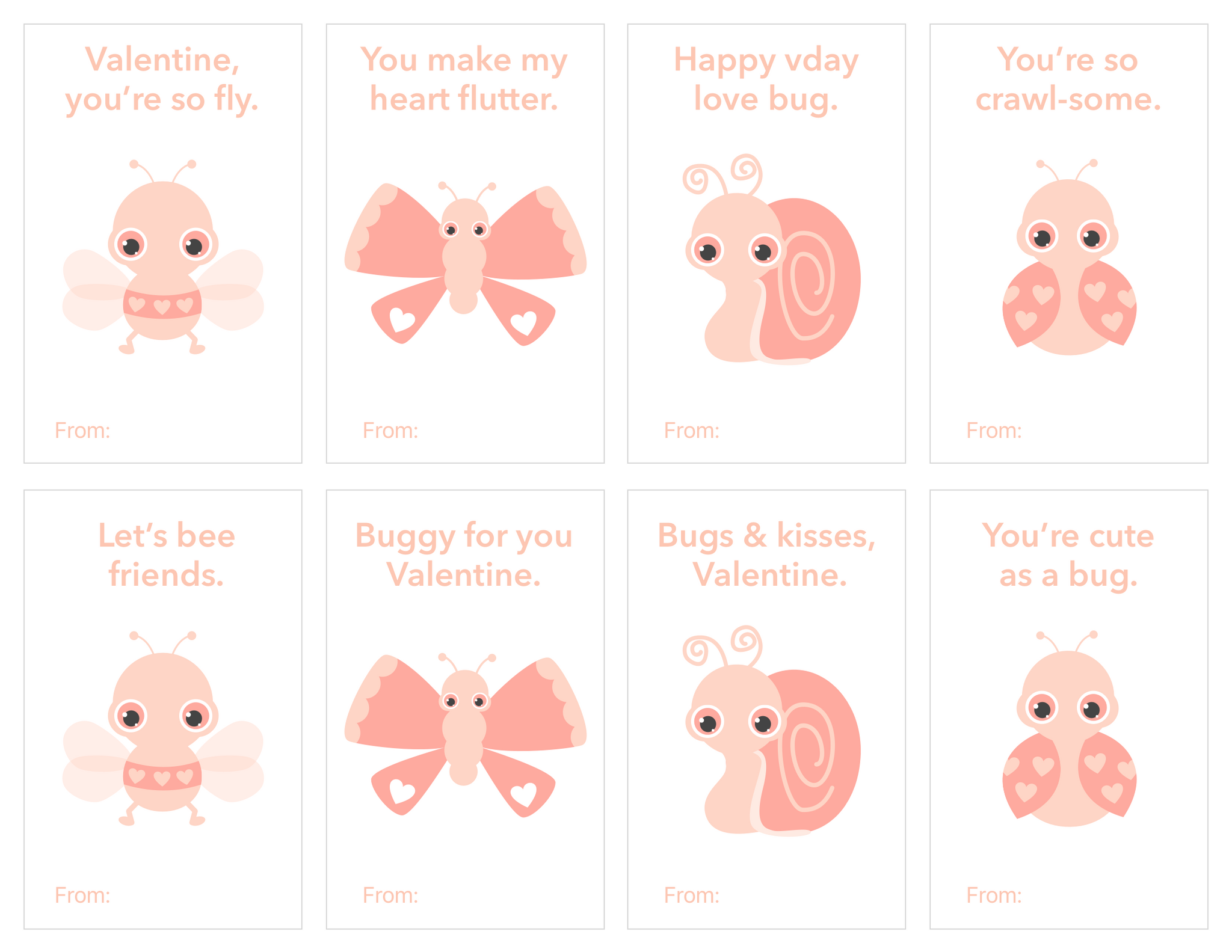Click the bee on the "Let's bee friends" card
The height and width of the screenshot is (952, 1232).
162,731
